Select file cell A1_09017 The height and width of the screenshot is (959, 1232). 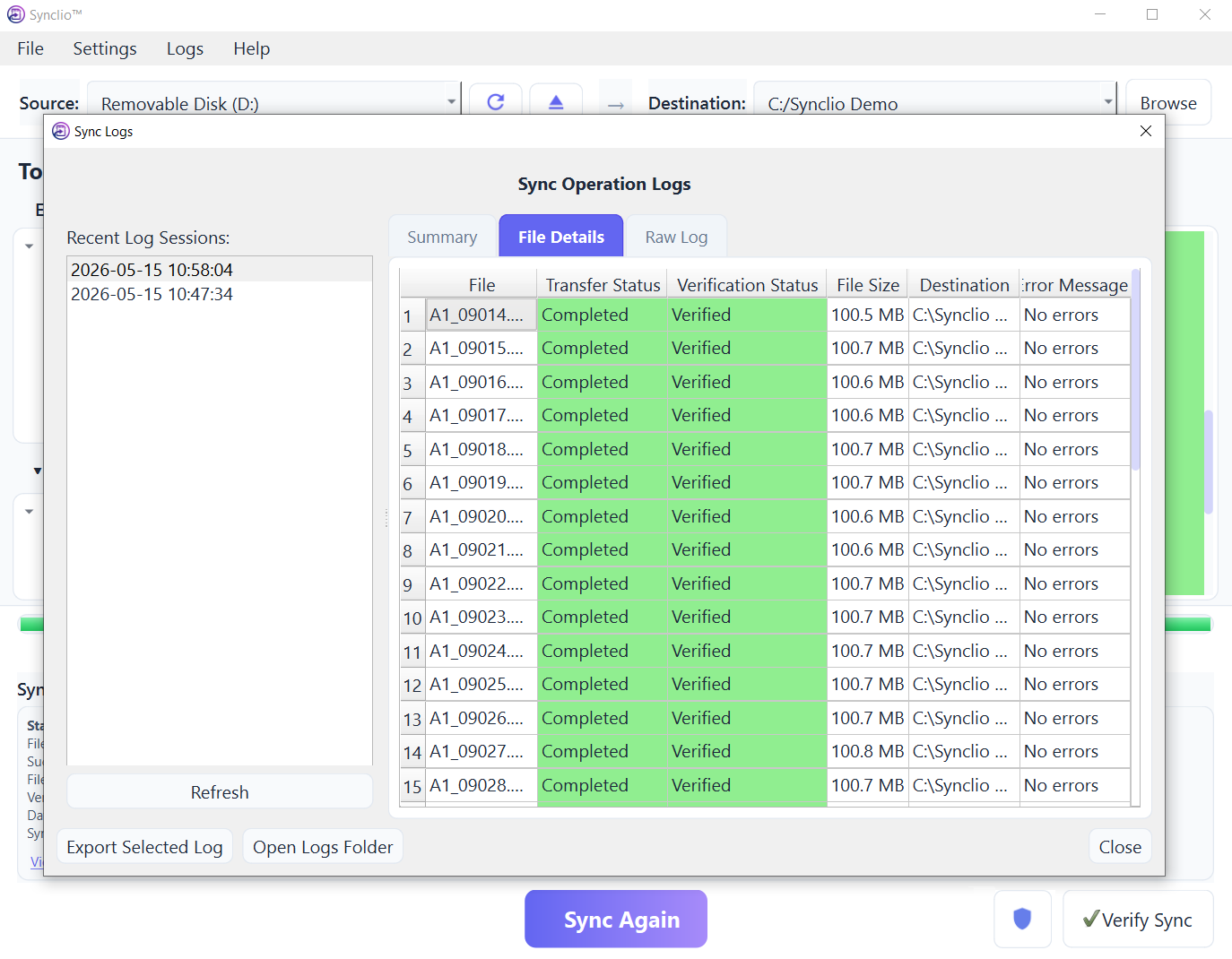pos(482,415)
